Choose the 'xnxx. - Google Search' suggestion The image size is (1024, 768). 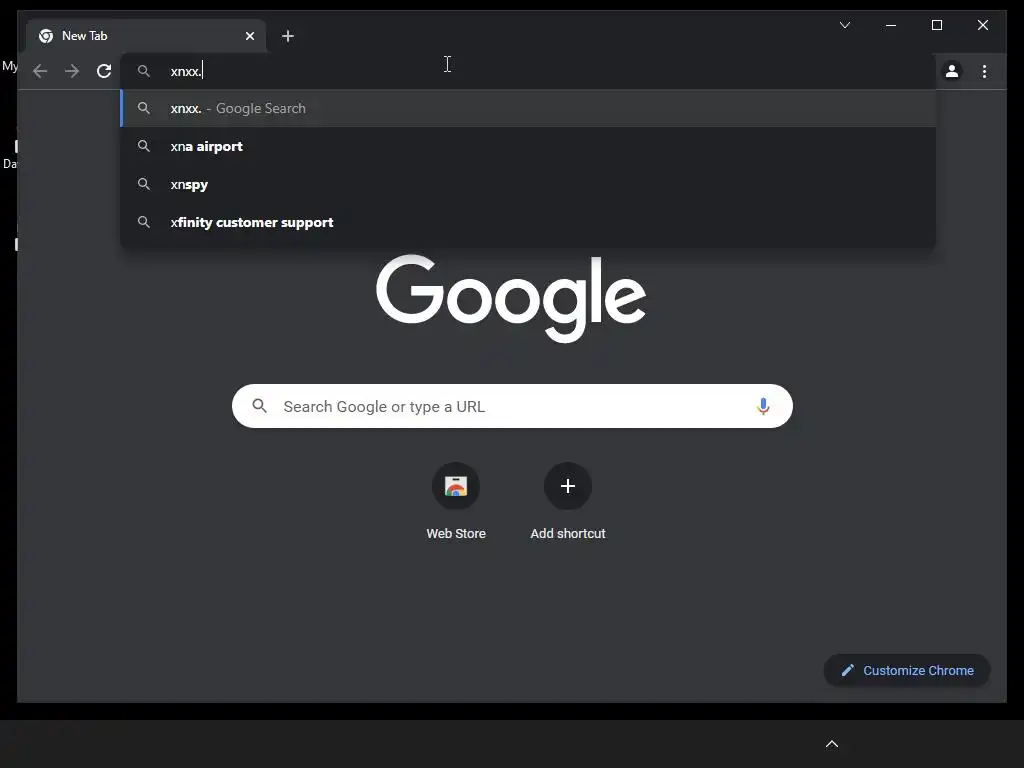528,108
